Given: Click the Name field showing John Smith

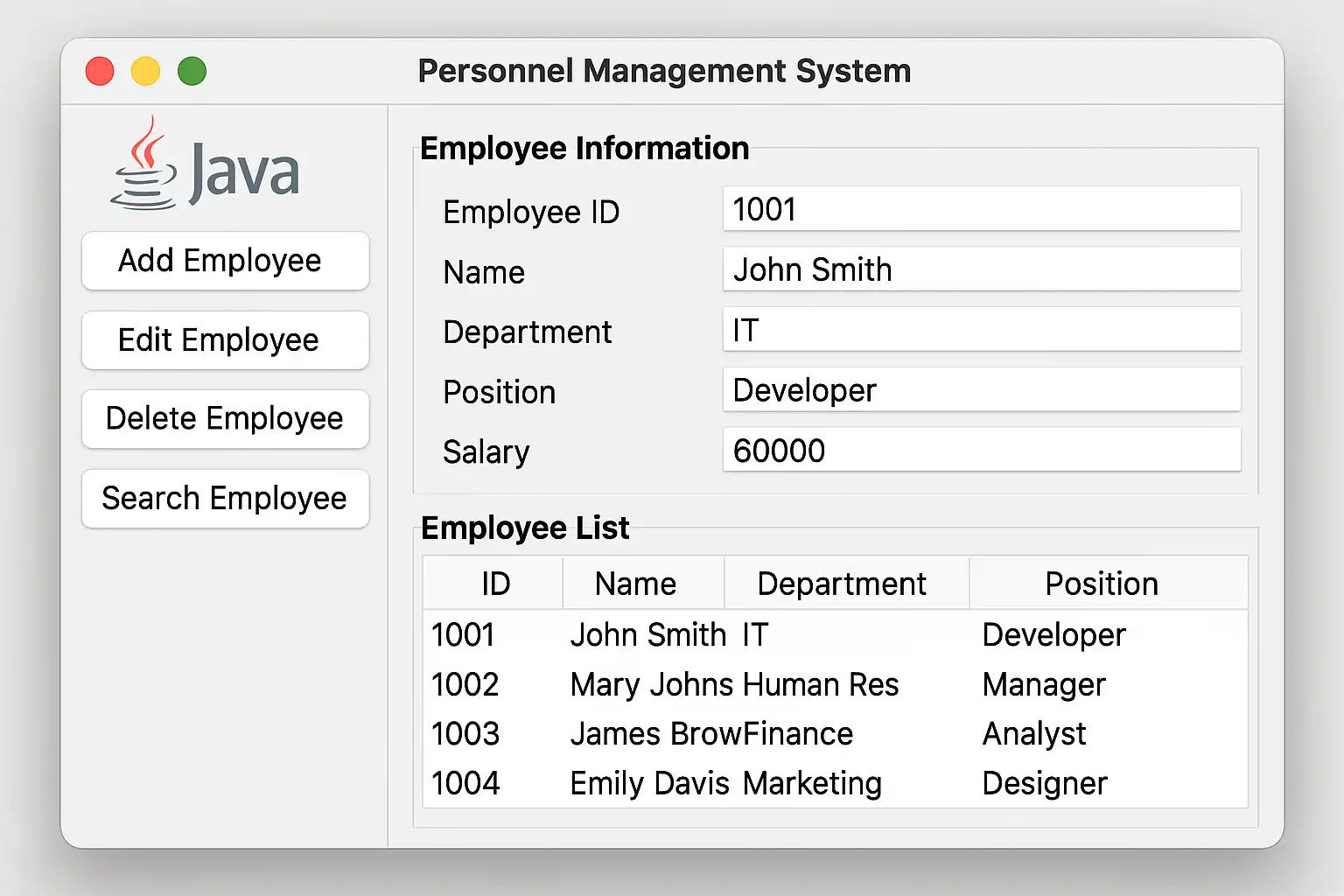Looking at the screenshot, I should [x=981, y=269].
